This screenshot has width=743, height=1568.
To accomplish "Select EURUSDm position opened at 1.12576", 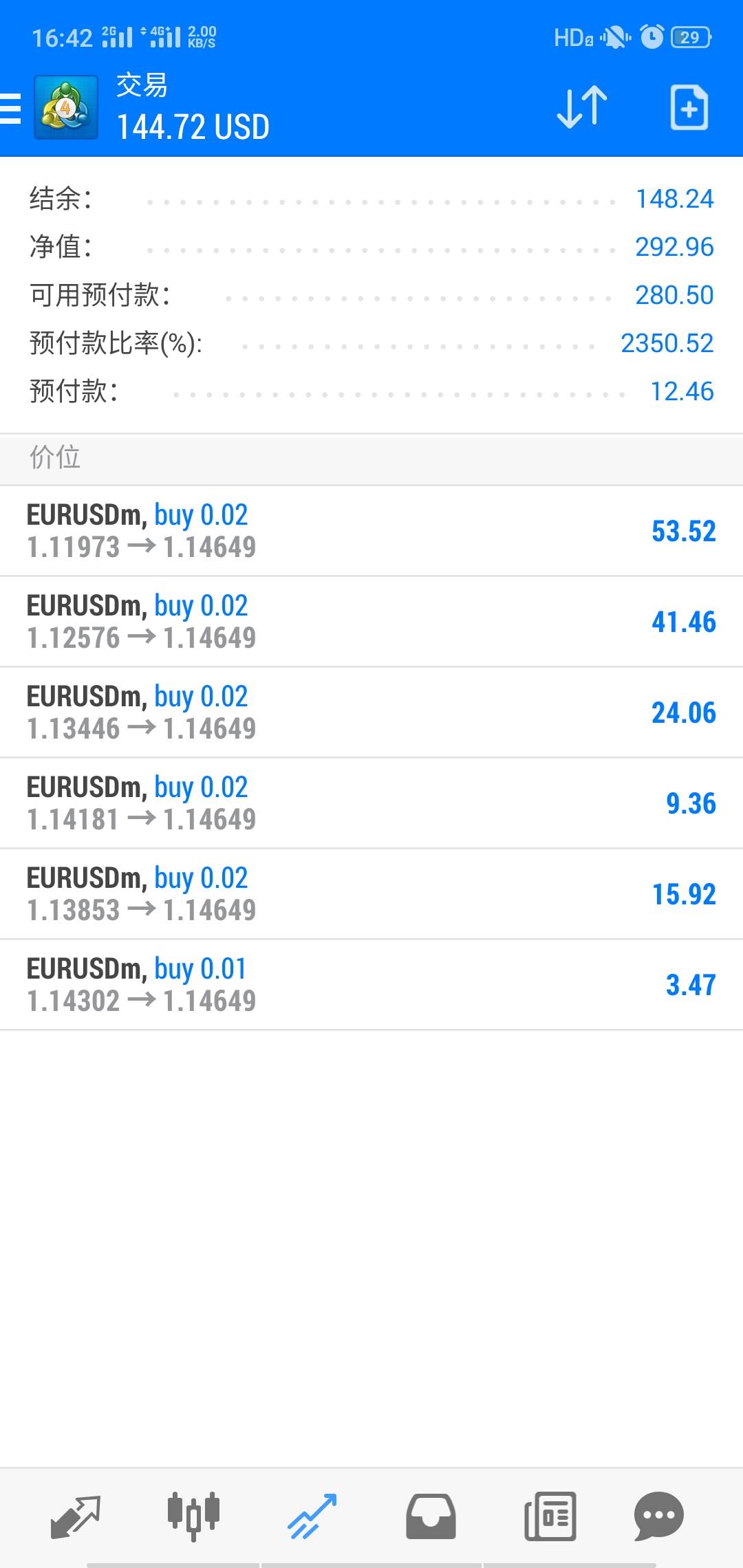I will coord(371,622).
